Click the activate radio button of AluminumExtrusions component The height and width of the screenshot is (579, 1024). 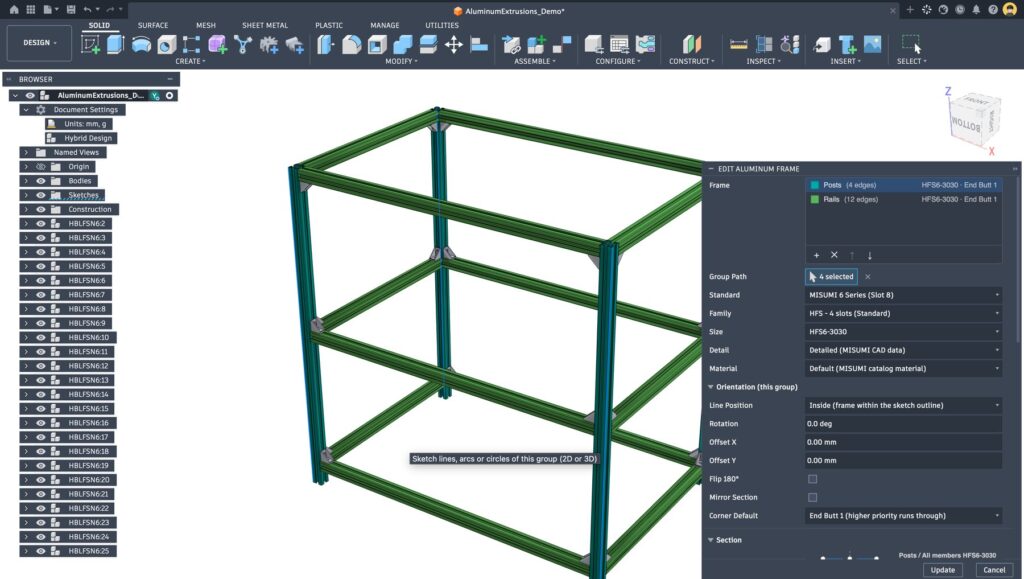pyautogui.click(x=170, y=95)
